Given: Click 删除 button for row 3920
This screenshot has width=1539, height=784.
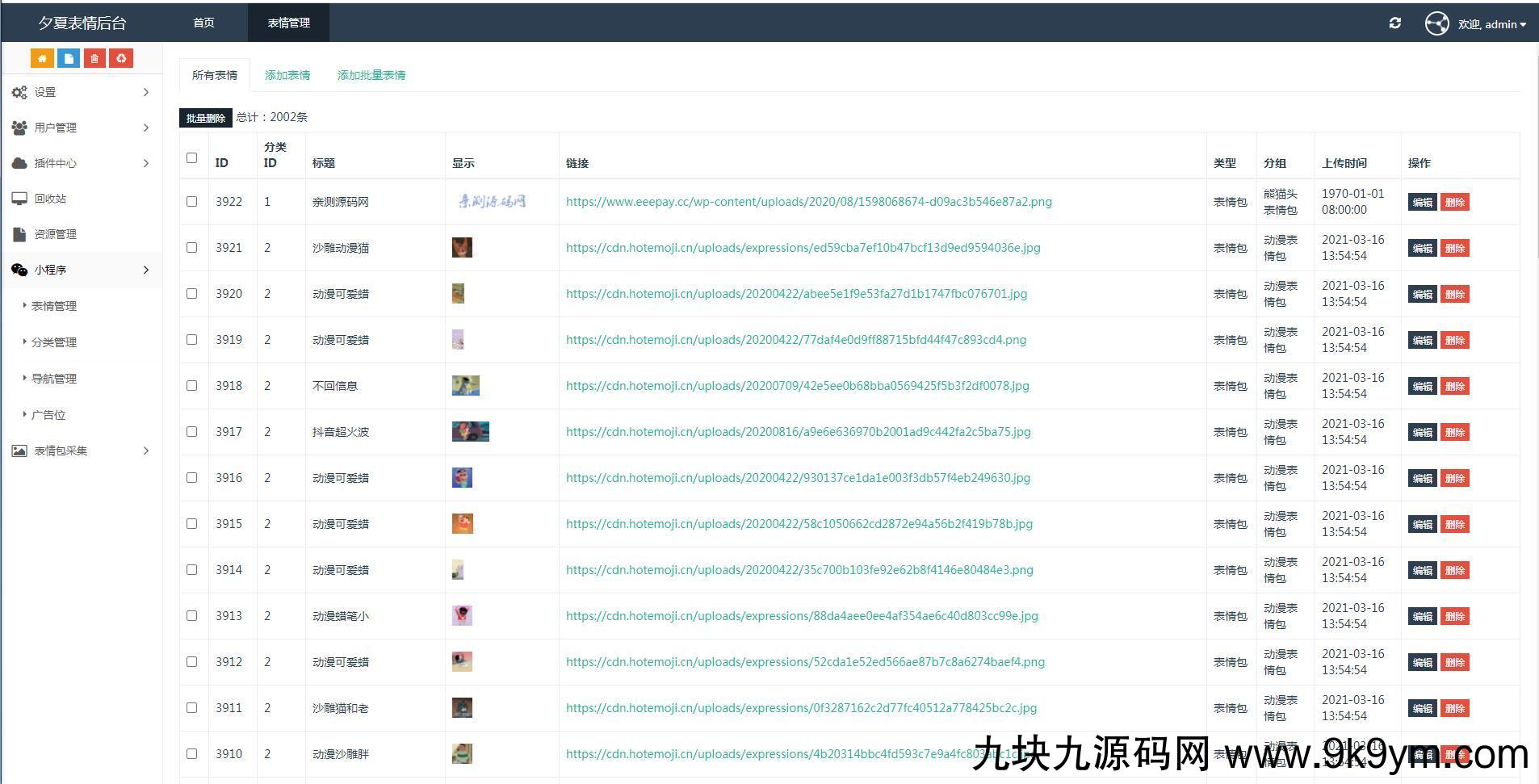Looking at the screenshot, I should point(1454,294).
